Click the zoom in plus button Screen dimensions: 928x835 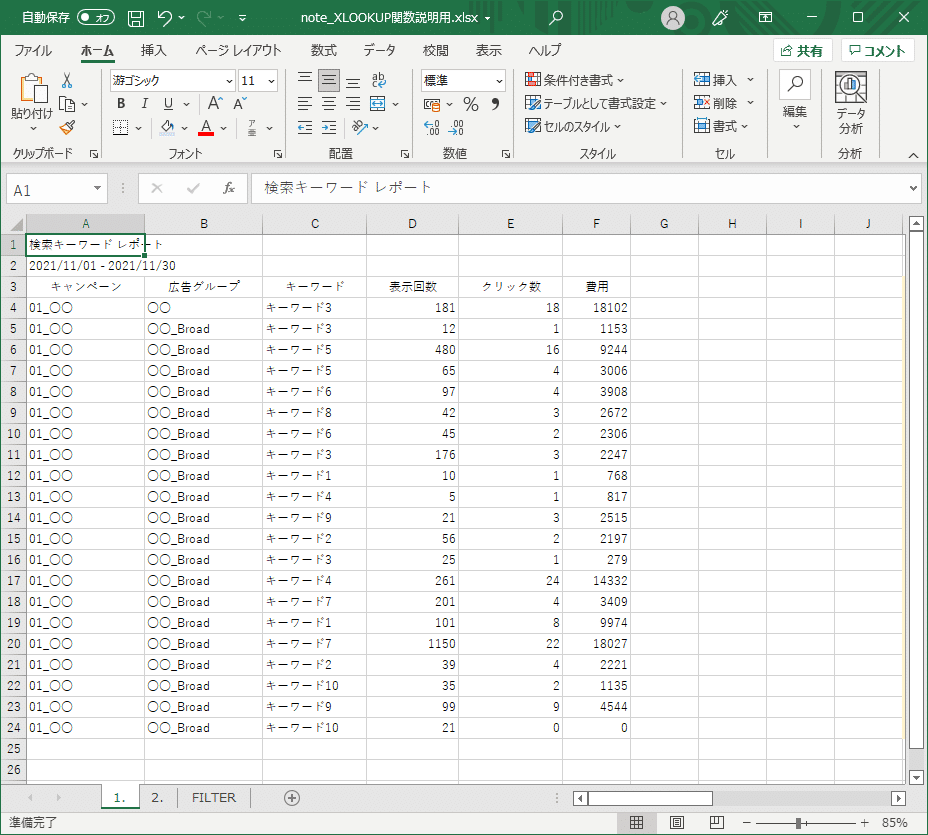pyautogui.click(x=865, y=823)
